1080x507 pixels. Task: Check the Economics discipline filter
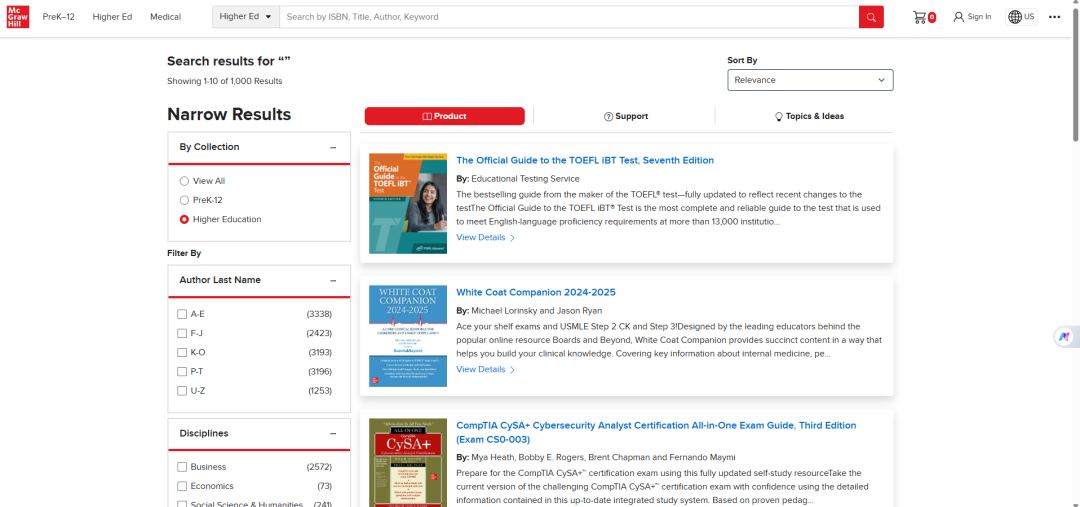(x=182, y=486)
